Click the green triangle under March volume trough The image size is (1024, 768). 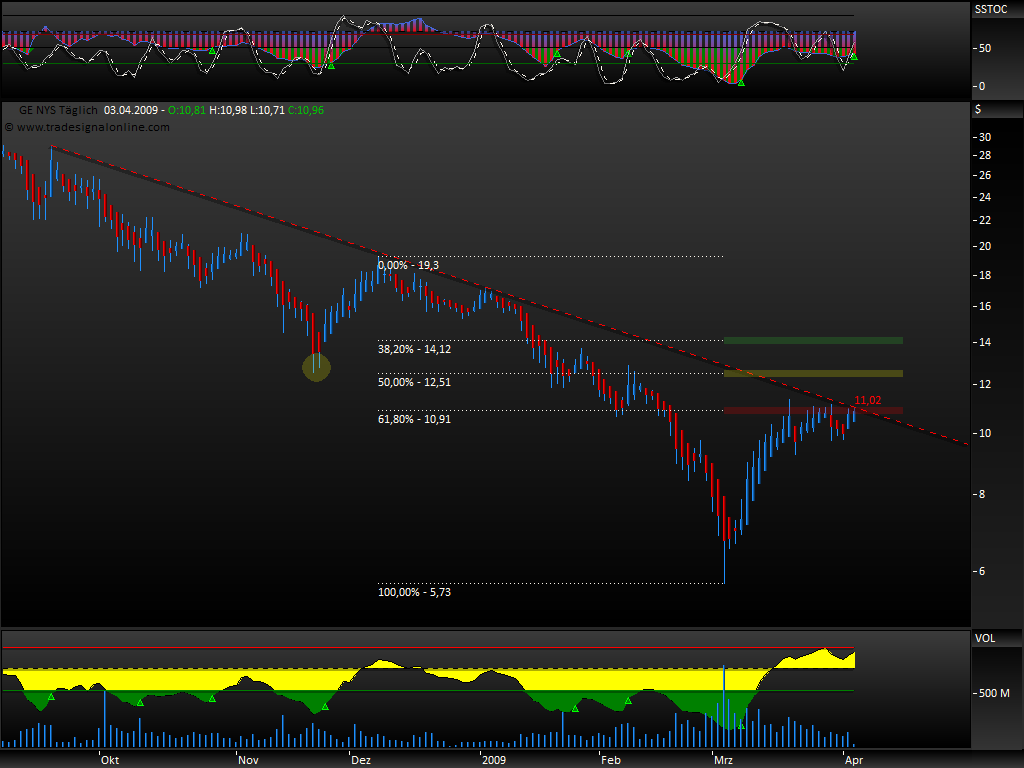tap(741, 726)
